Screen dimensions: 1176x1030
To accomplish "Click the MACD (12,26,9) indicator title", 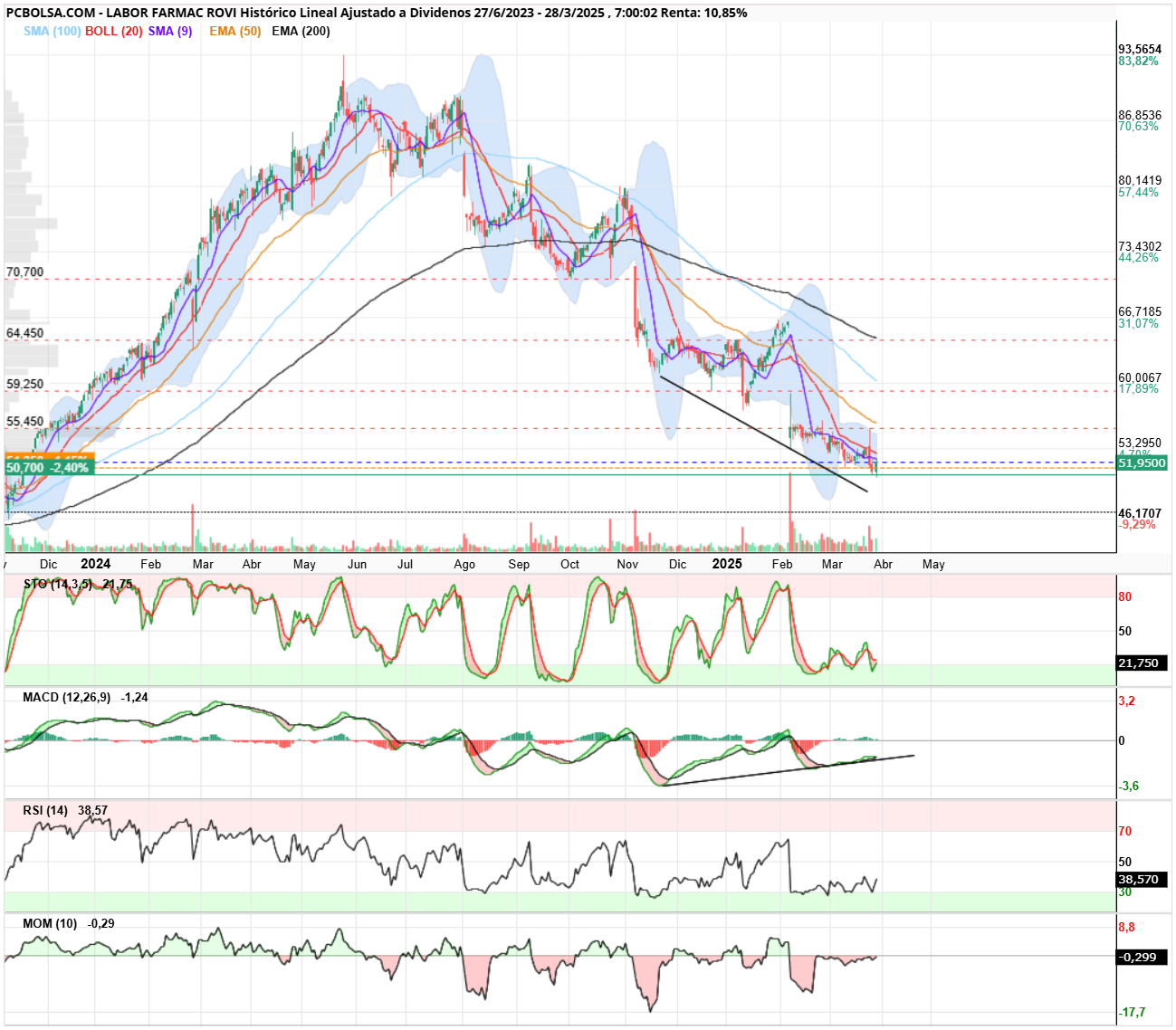I will [x=67, y=697].
